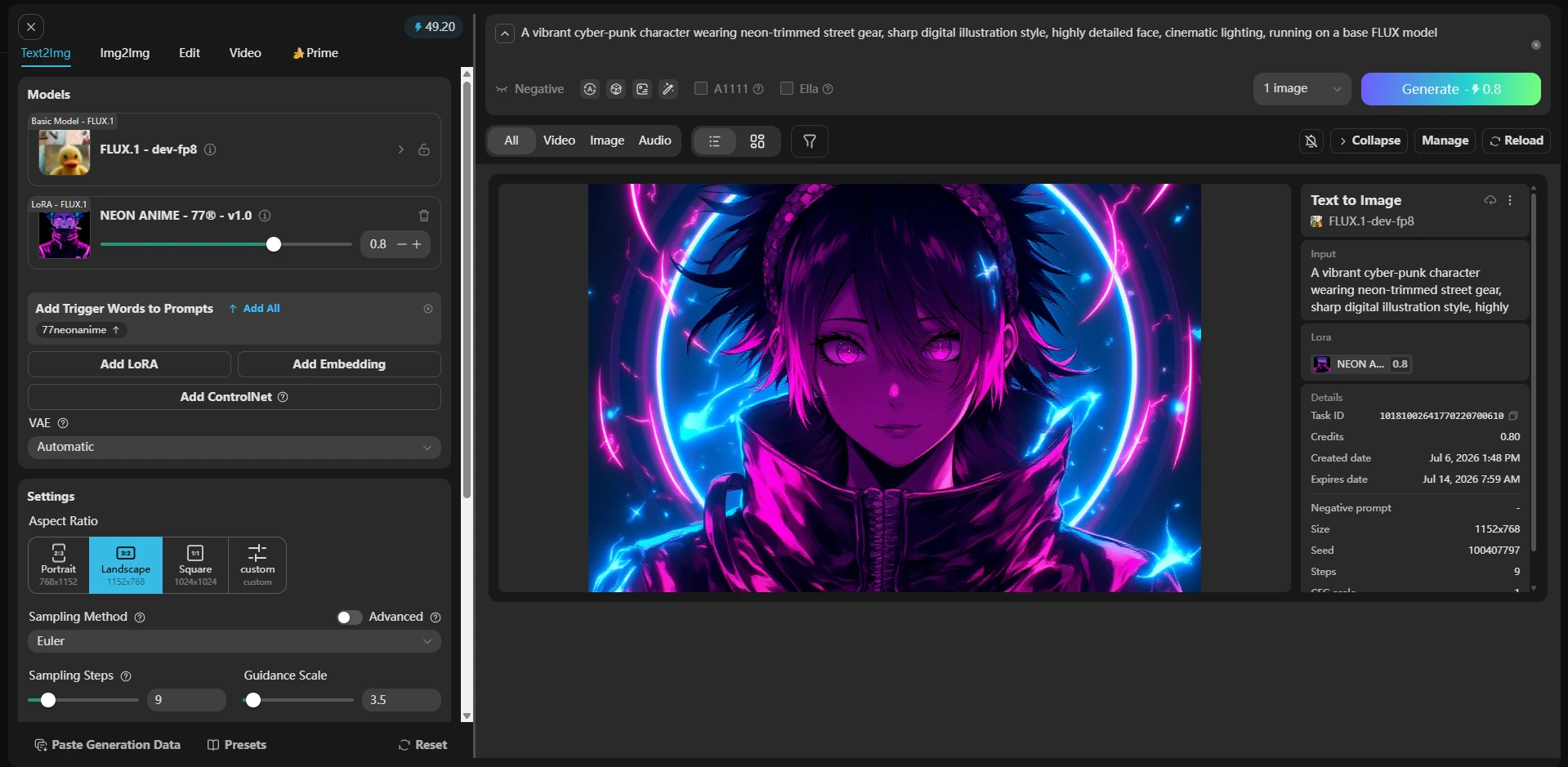Click Add ControlNet button

(235, 397)
